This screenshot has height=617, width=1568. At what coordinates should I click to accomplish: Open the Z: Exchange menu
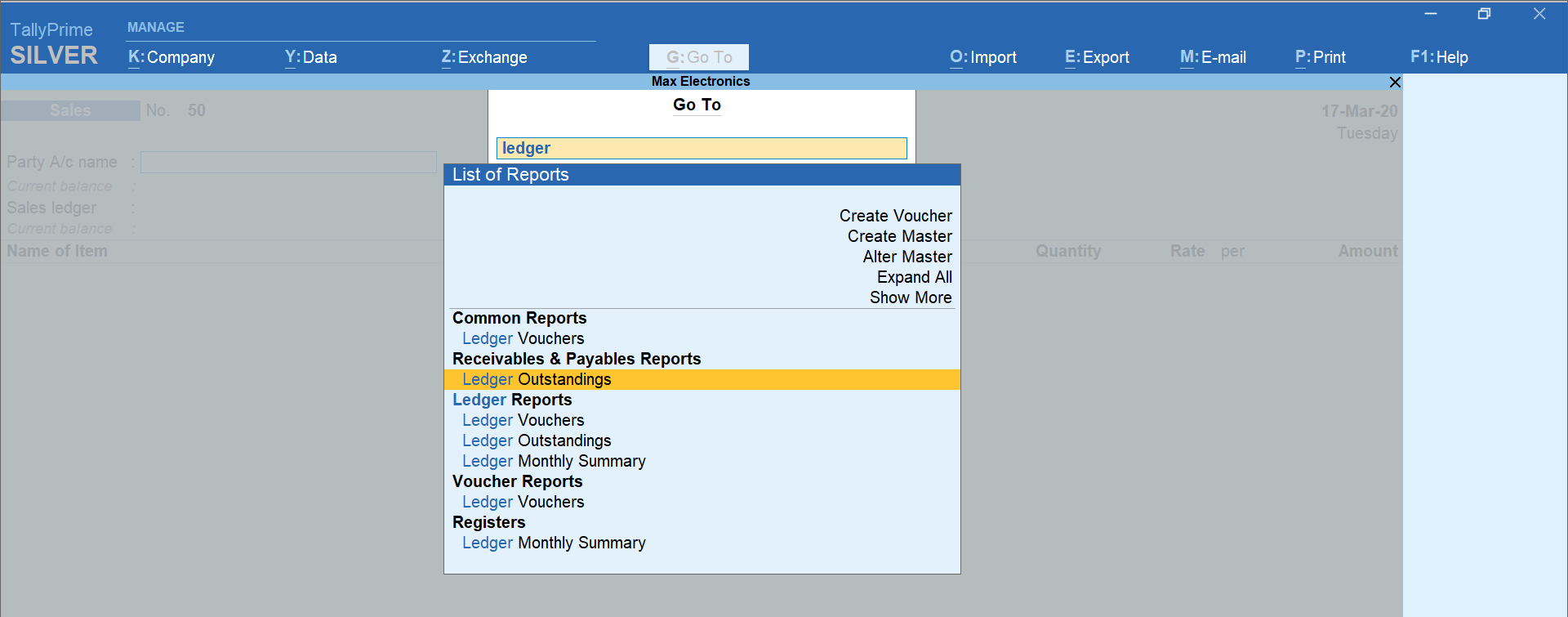pos(484,57)
